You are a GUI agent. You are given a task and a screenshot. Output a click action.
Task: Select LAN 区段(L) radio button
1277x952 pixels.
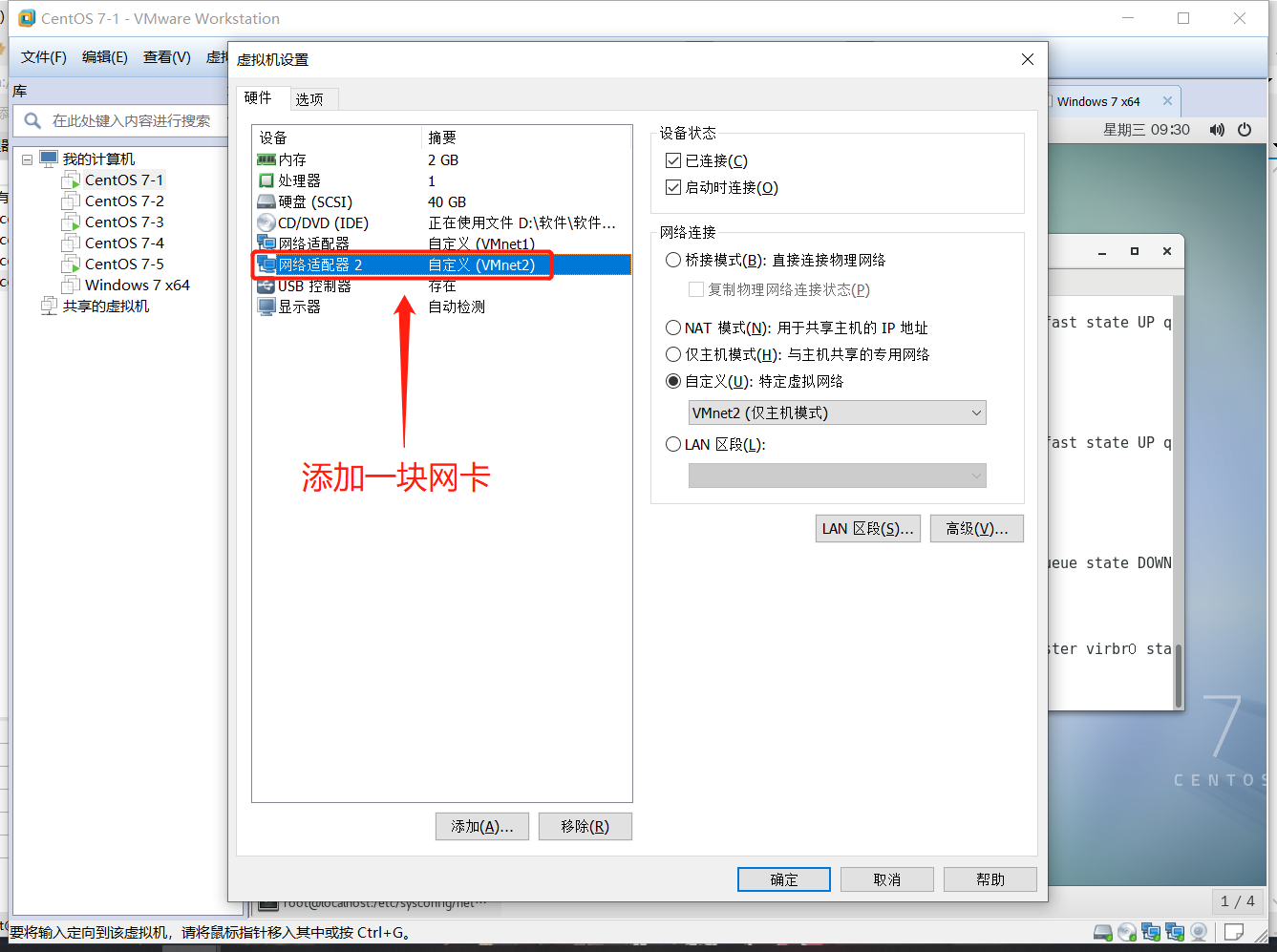click(673, 444)
